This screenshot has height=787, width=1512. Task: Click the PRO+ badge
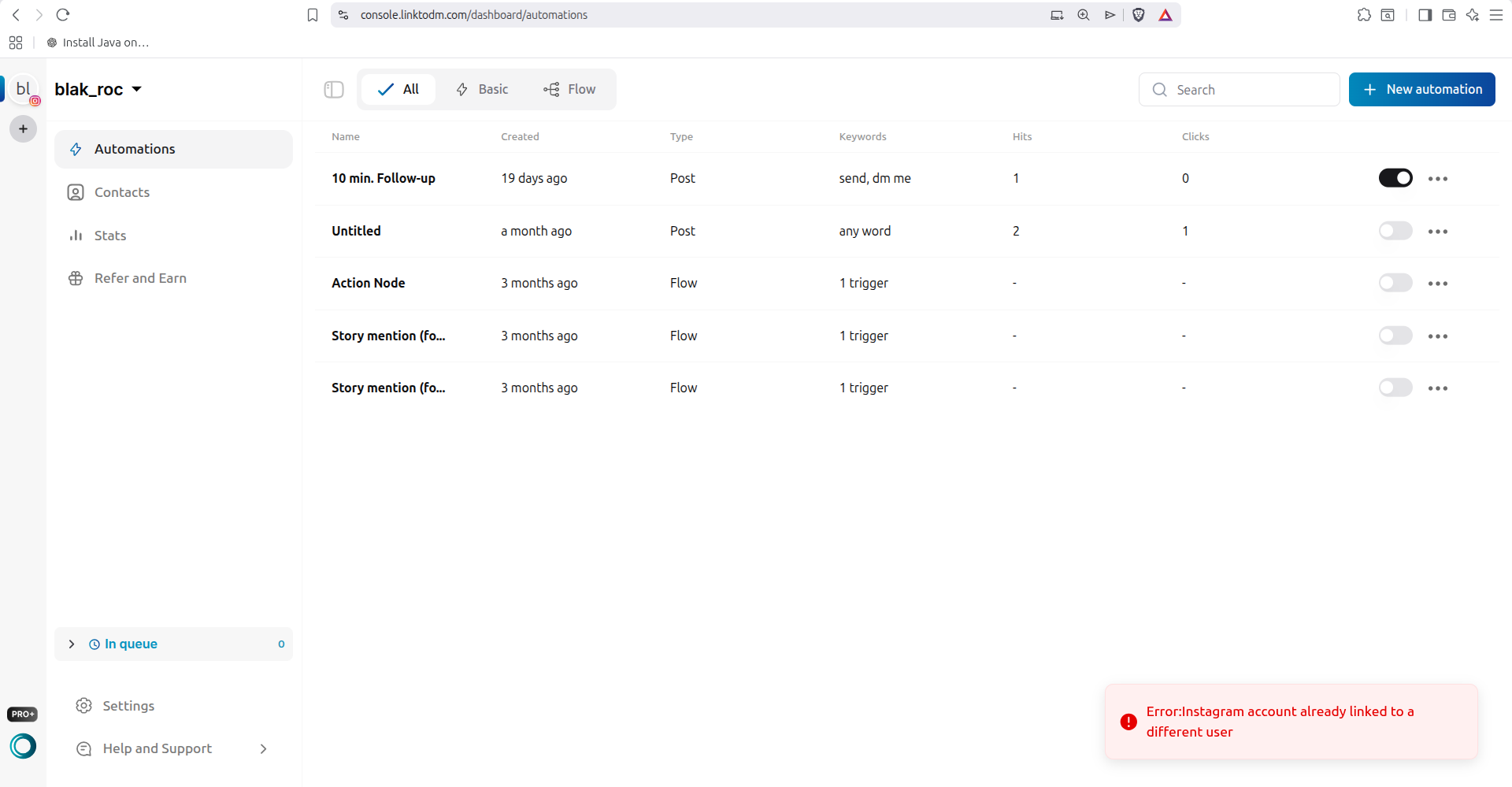pyautogui.click(x=23, y=714)
